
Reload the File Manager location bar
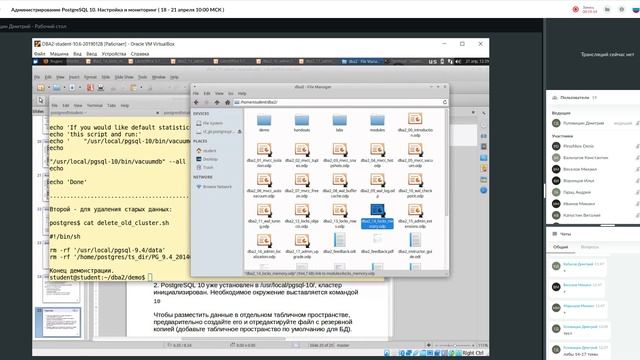[444, 102]
